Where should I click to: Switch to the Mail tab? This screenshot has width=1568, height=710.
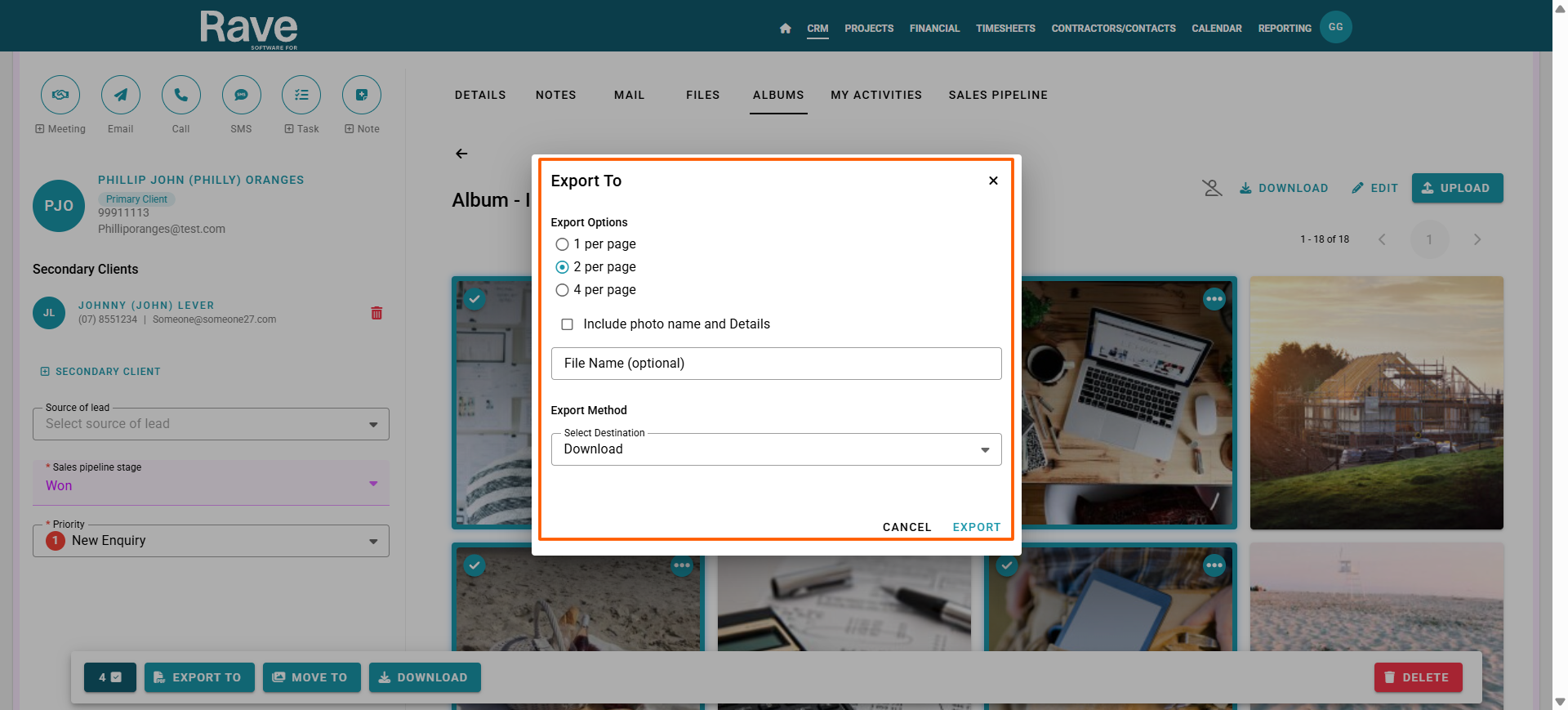[630, 96]
